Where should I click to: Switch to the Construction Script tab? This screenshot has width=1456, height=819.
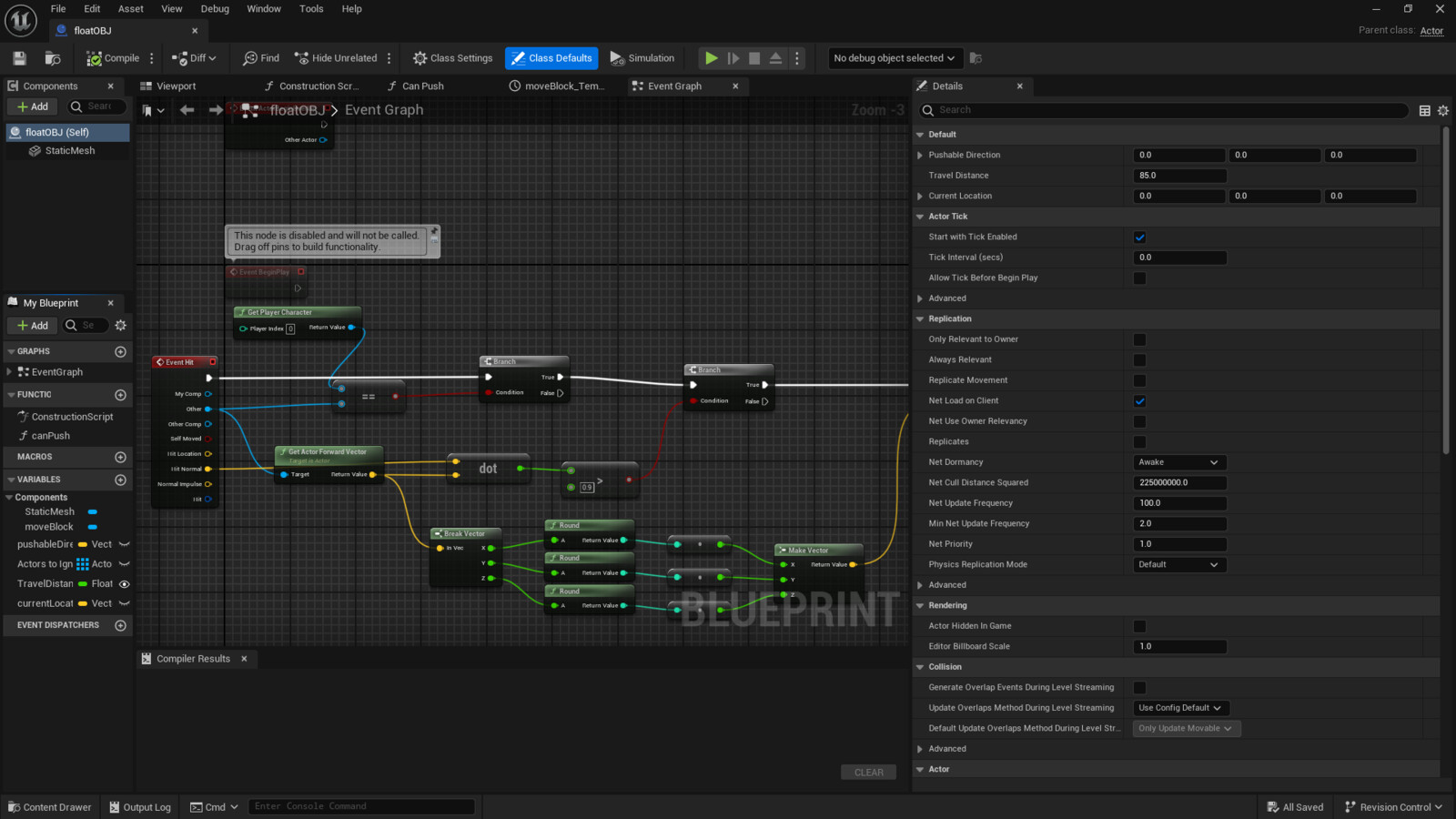tap(318, 86)
